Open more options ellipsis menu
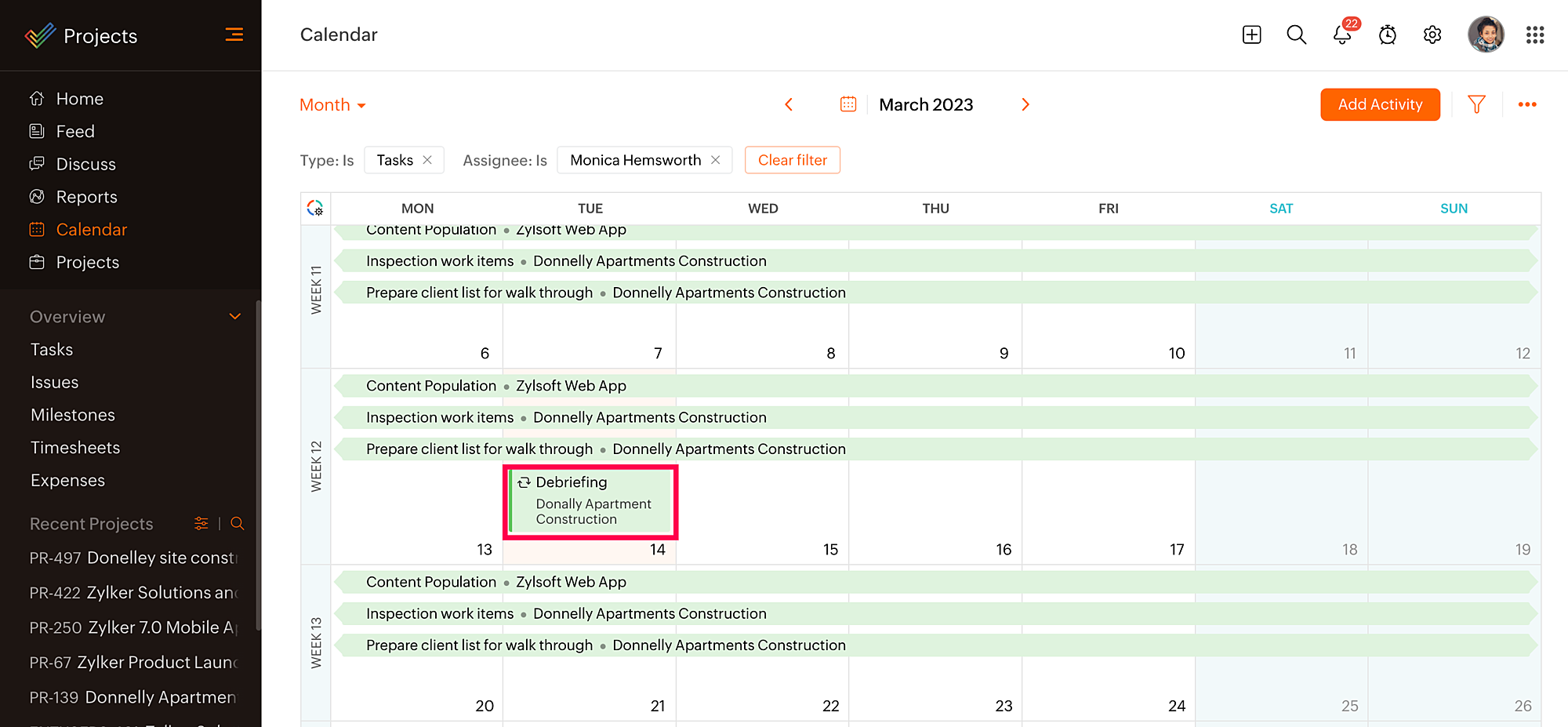The width and height of the screenshot is (1568, 727). pyautogui.click(x=1527, y=104)
